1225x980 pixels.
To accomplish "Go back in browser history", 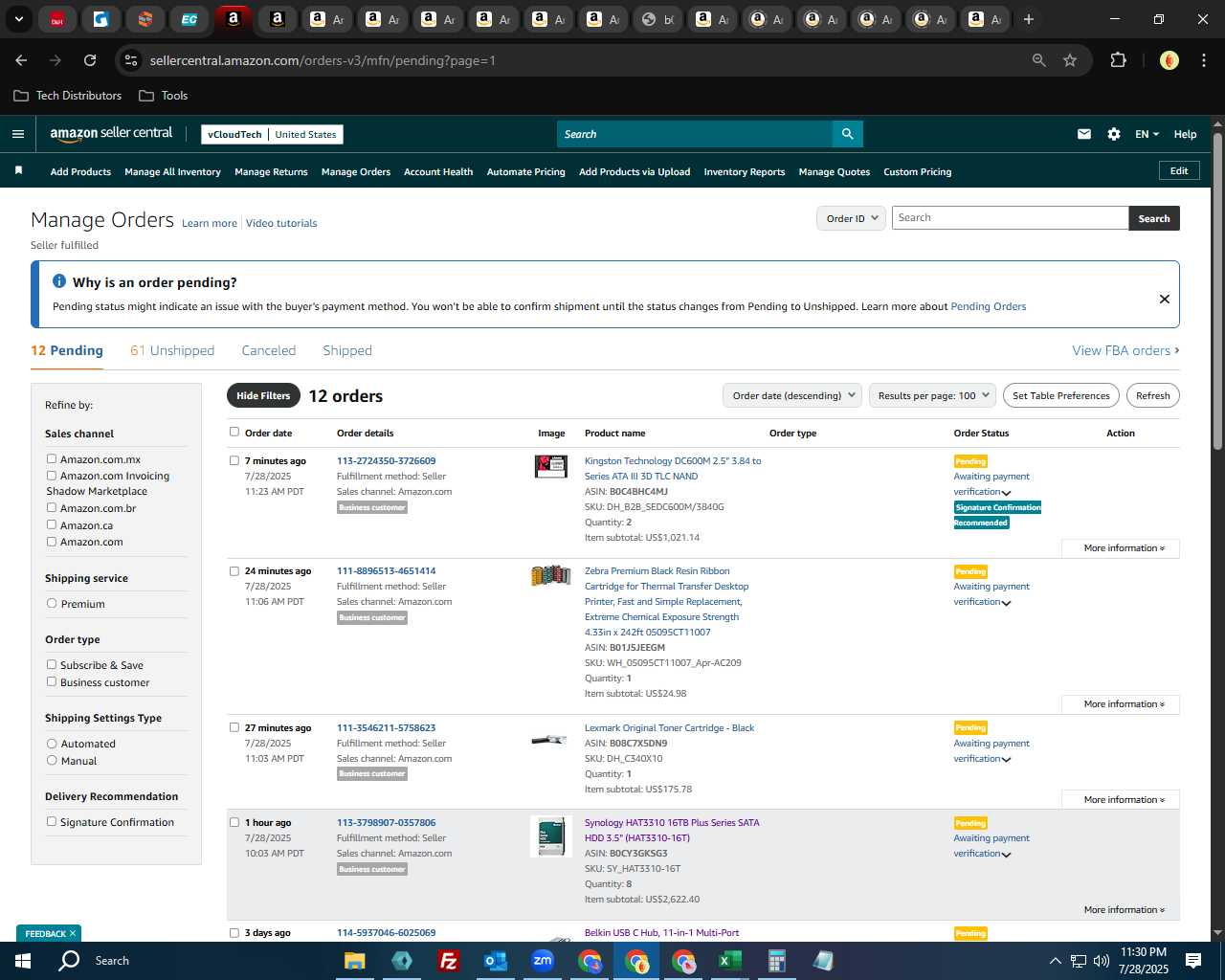I will tap(21, 60).
